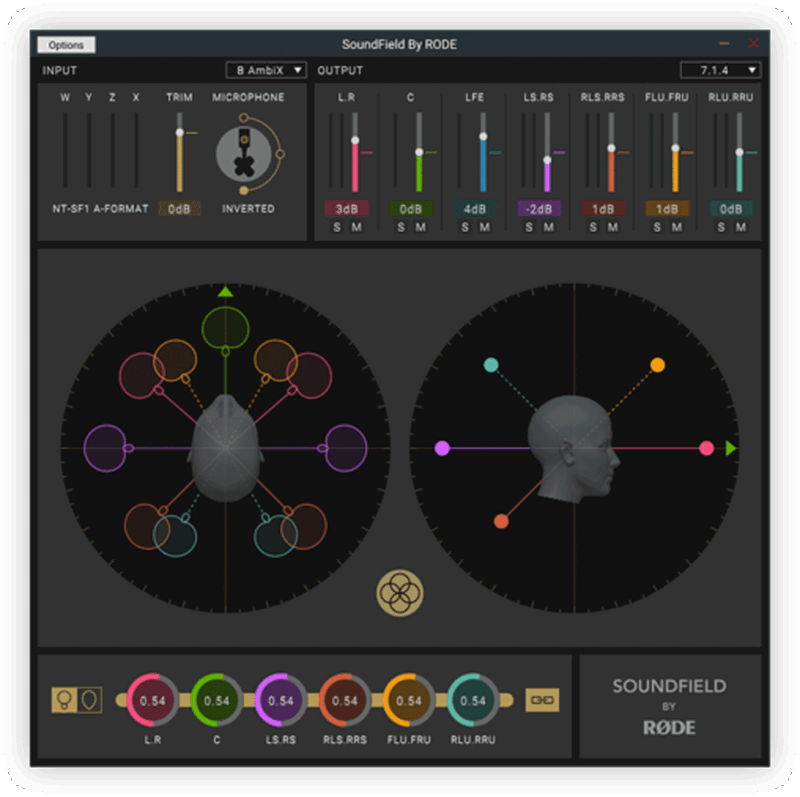Click the red-orange dot in side view

pos(502,521)
